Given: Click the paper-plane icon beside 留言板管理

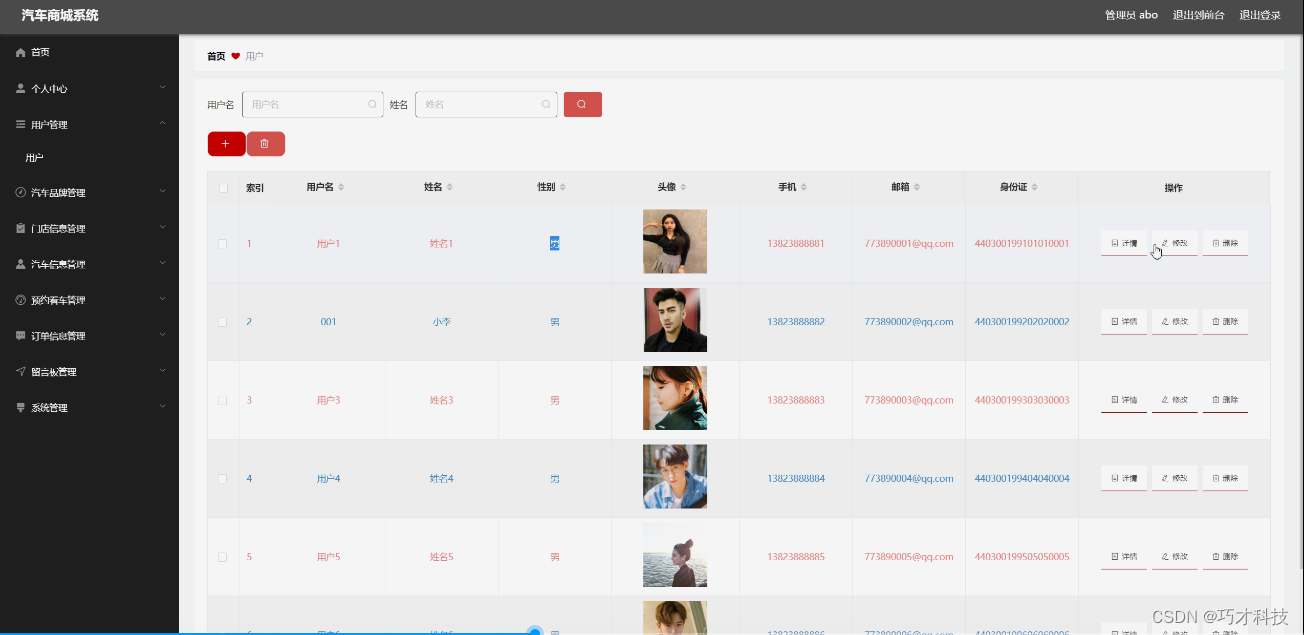Looking at the screenshot, I should click(x=21, y=371).
